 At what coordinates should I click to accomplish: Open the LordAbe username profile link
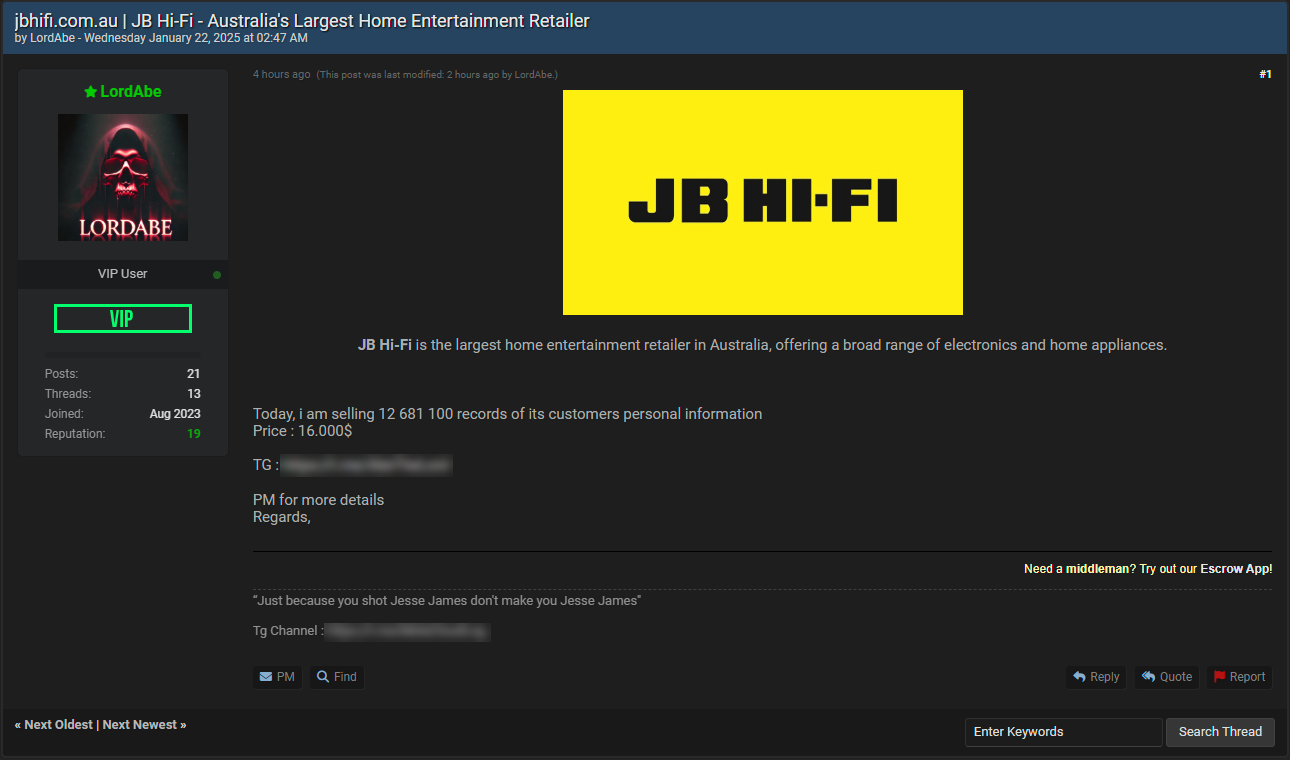(x=131, y=91)
